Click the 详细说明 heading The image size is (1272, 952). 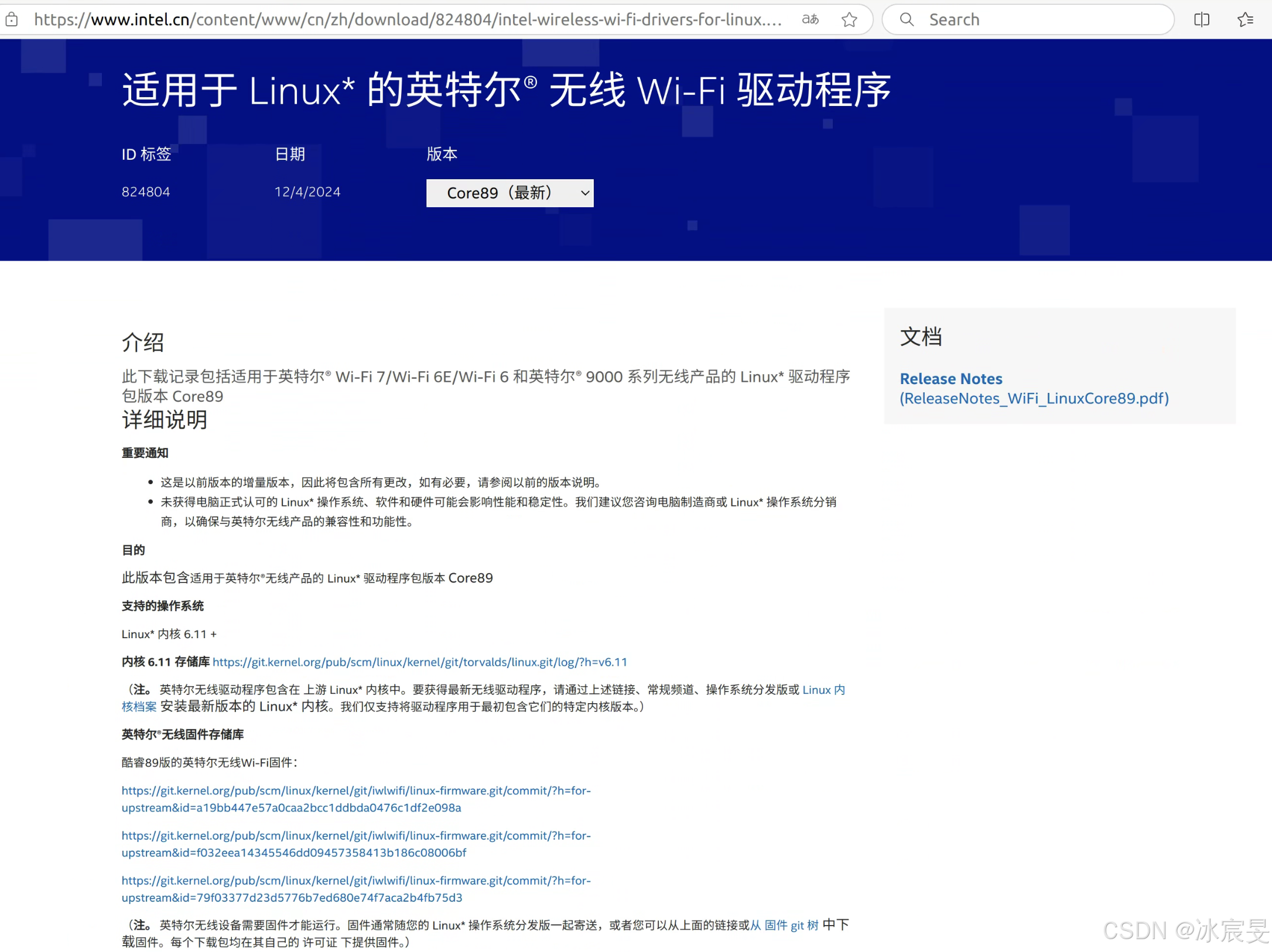point(164,419)
